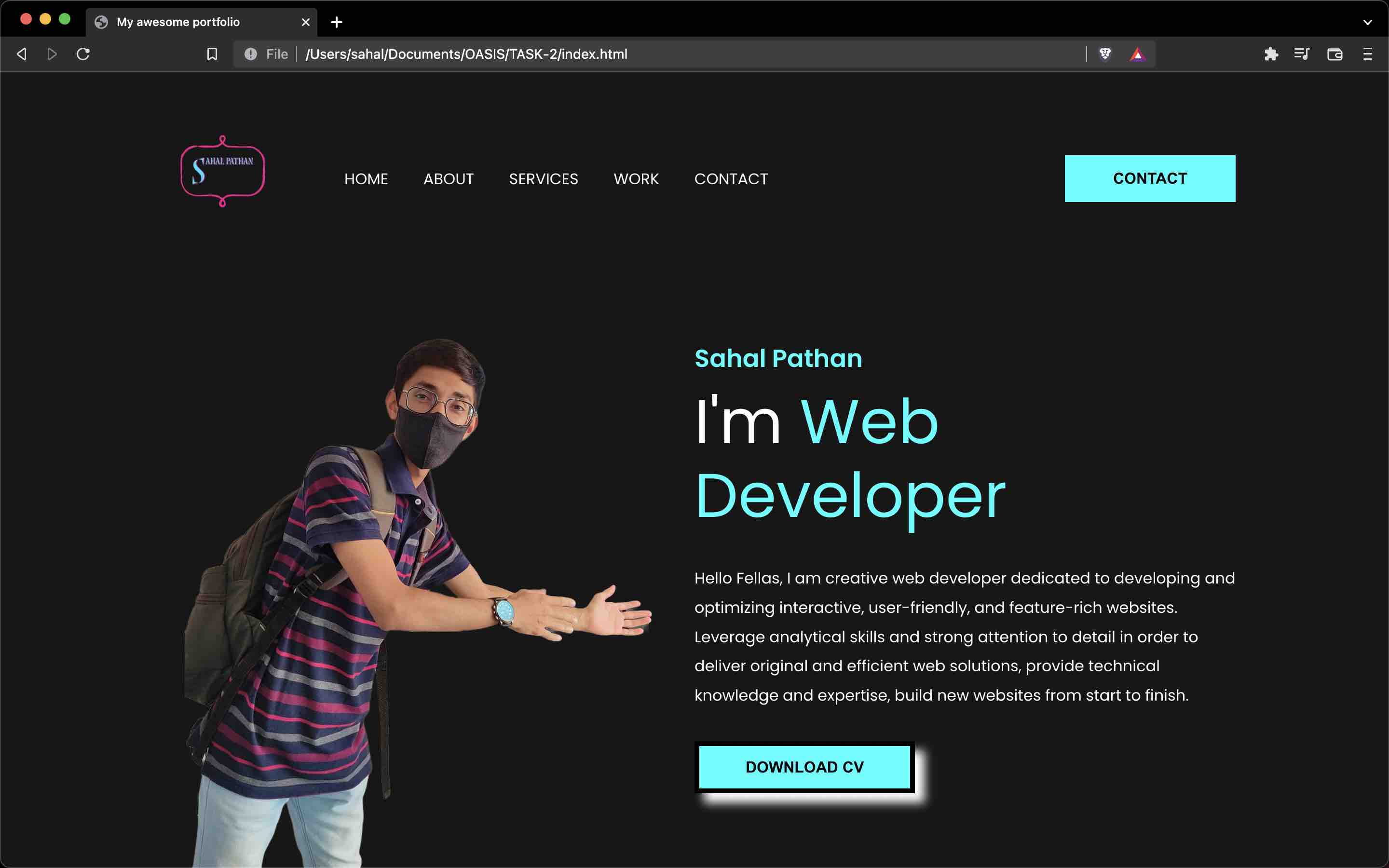1389x868 pixels.
Task: Bookmark this page with bookmark icon
Action: pos(212,54)
